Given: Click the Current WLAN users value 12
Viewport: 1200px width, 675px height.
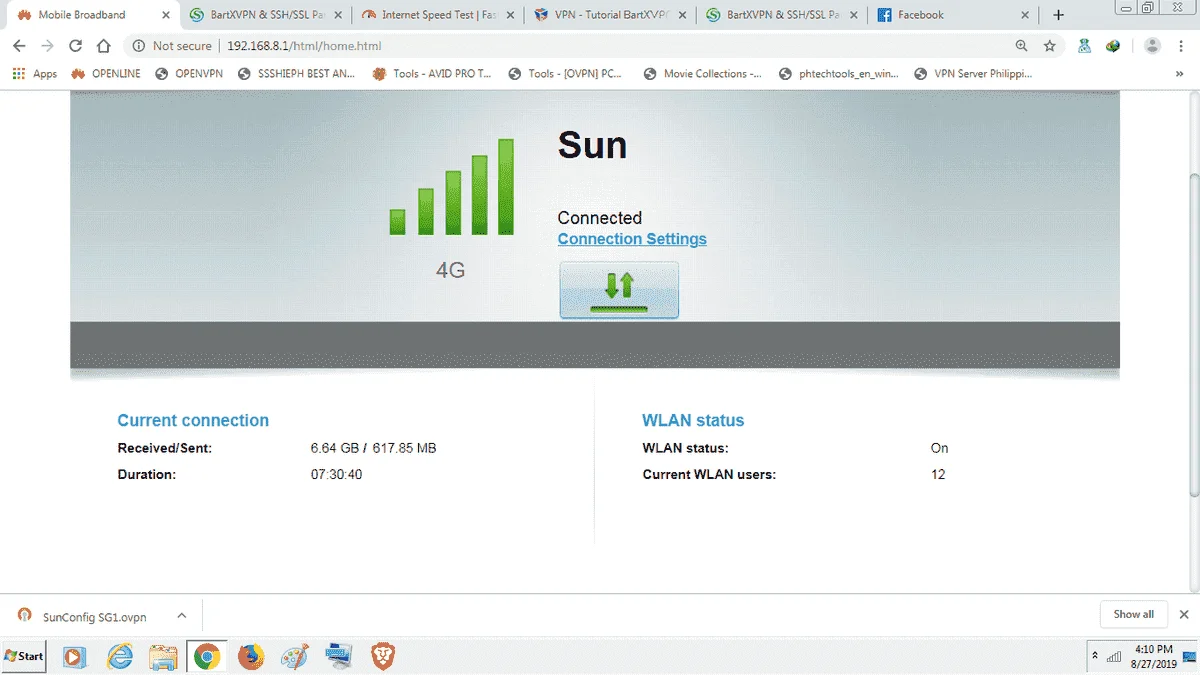Looking at the screenshot, I should [x=938, y=474].
